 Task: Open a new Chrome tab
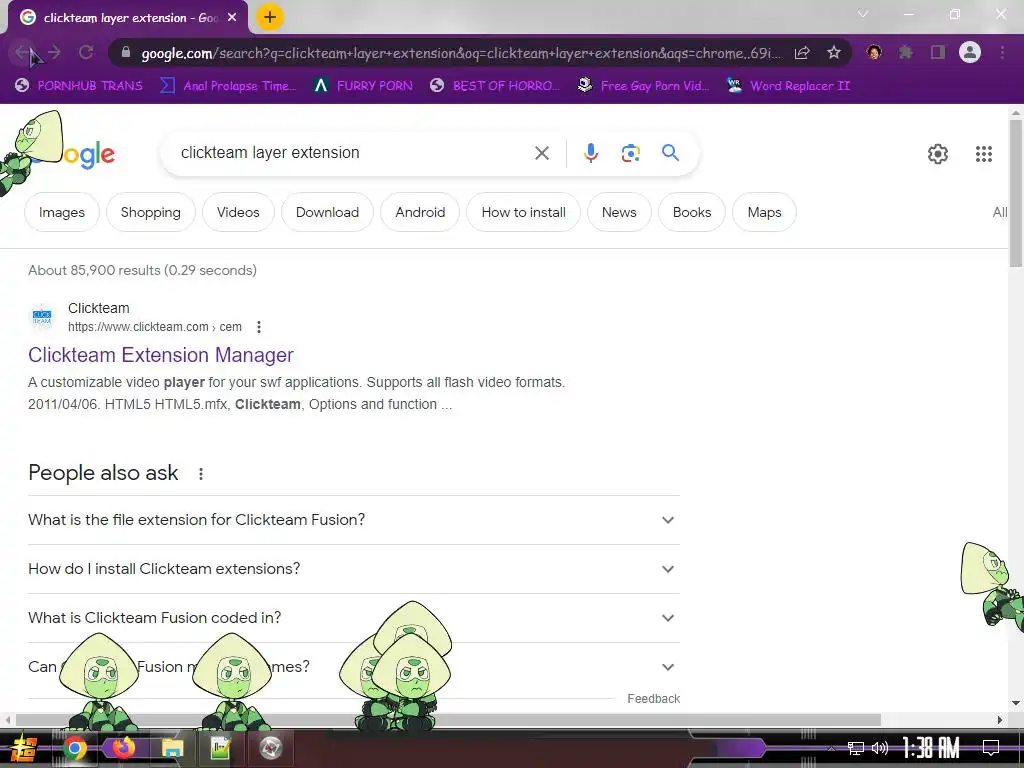click(270, 18)
